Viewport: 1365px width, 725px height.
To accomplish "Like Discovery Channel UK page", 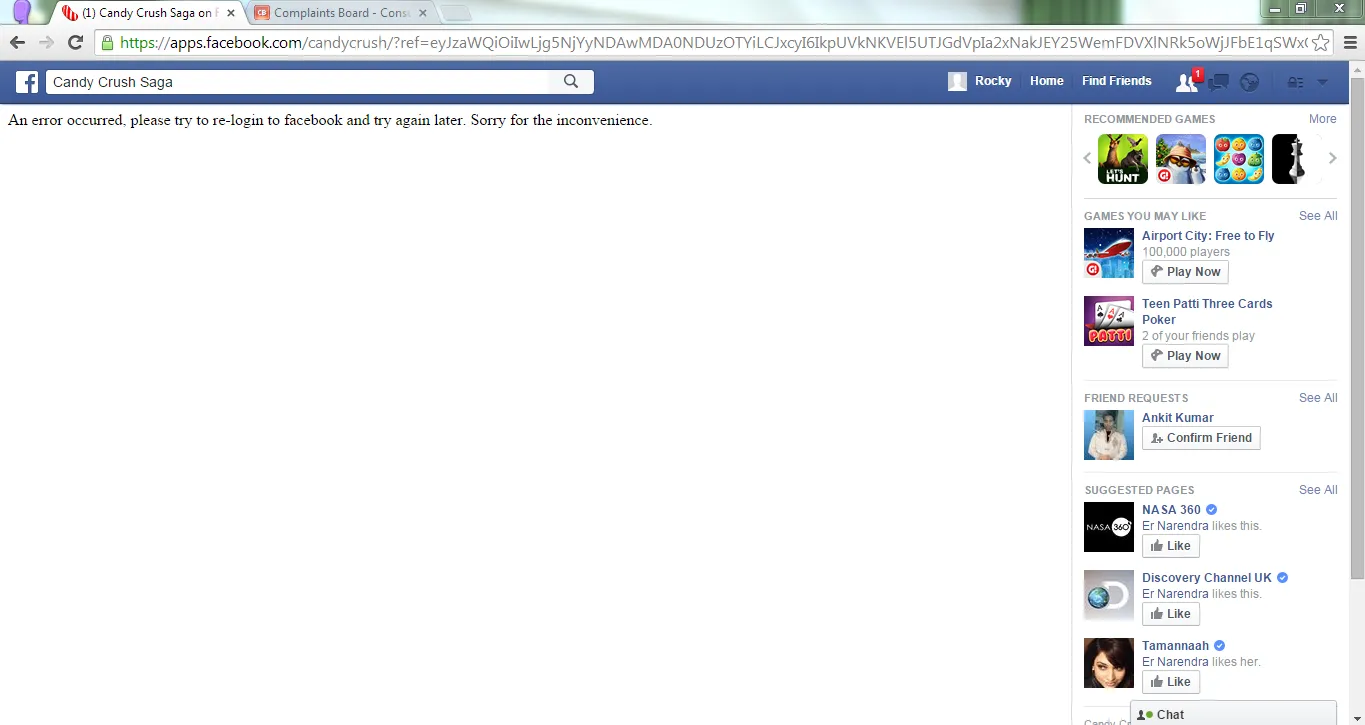I will [x=1170, y=614].
